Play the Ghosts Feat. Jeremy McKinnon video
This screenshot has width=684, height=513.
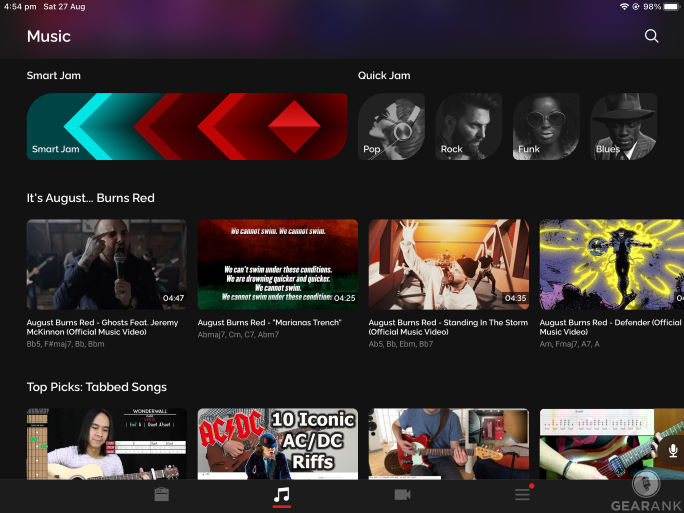click(x=107, y=264)
